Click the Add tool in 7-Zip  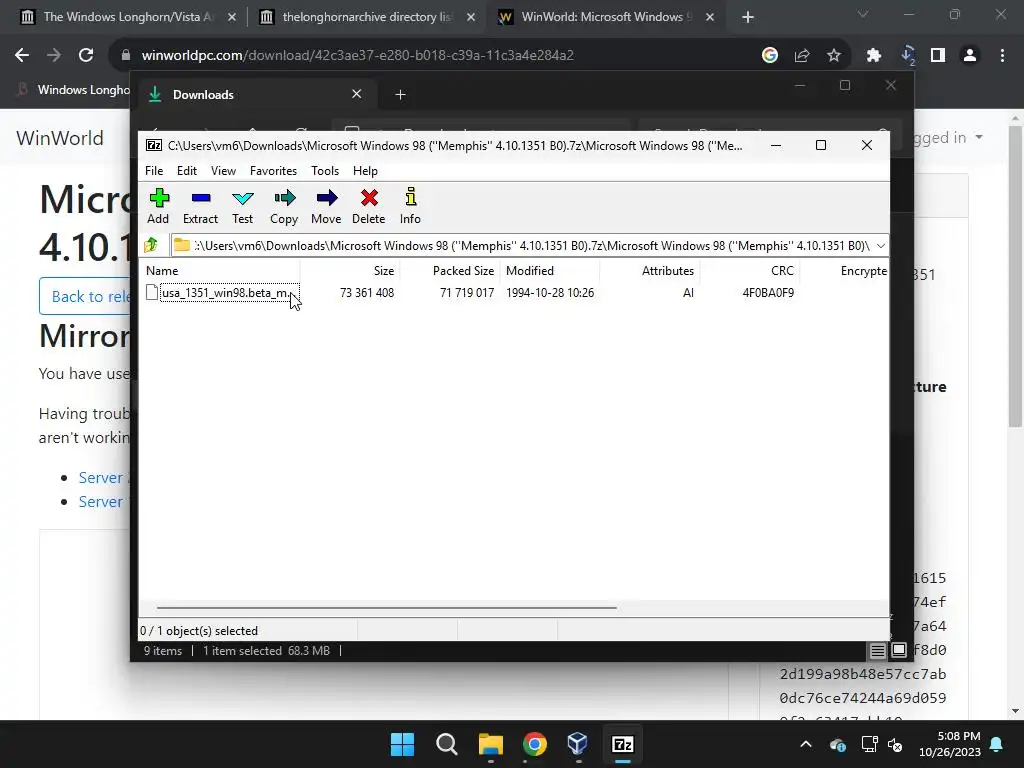158,206
